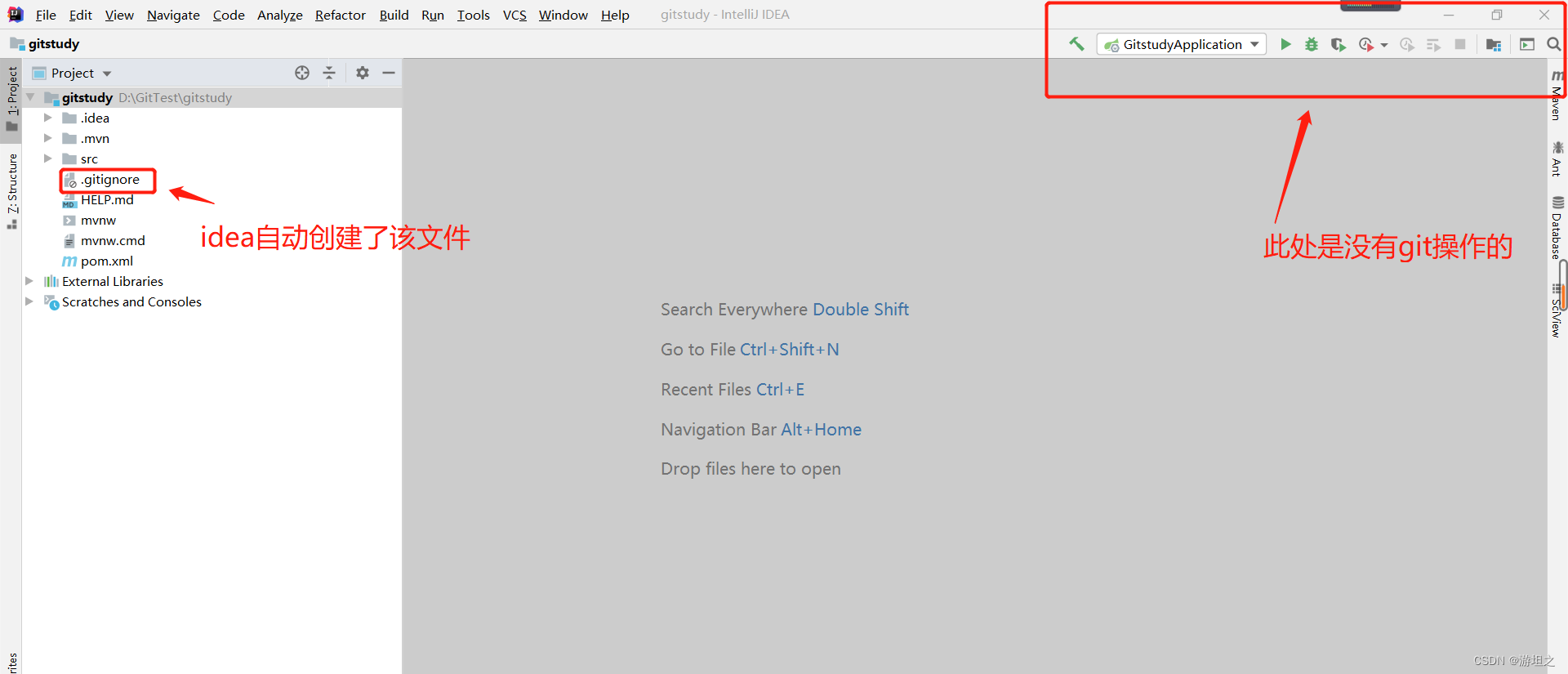The image size is (1568, 674).
Task: Open the Ant tool window tab
Action: click(1557, 159)
